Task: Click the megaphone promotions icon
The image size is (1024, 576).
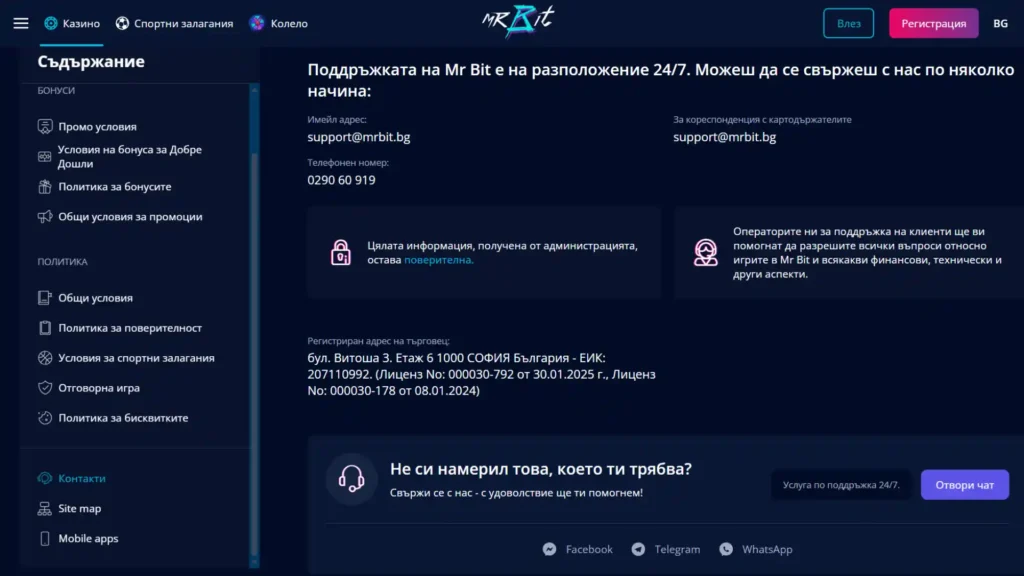Action: (44, 217)
